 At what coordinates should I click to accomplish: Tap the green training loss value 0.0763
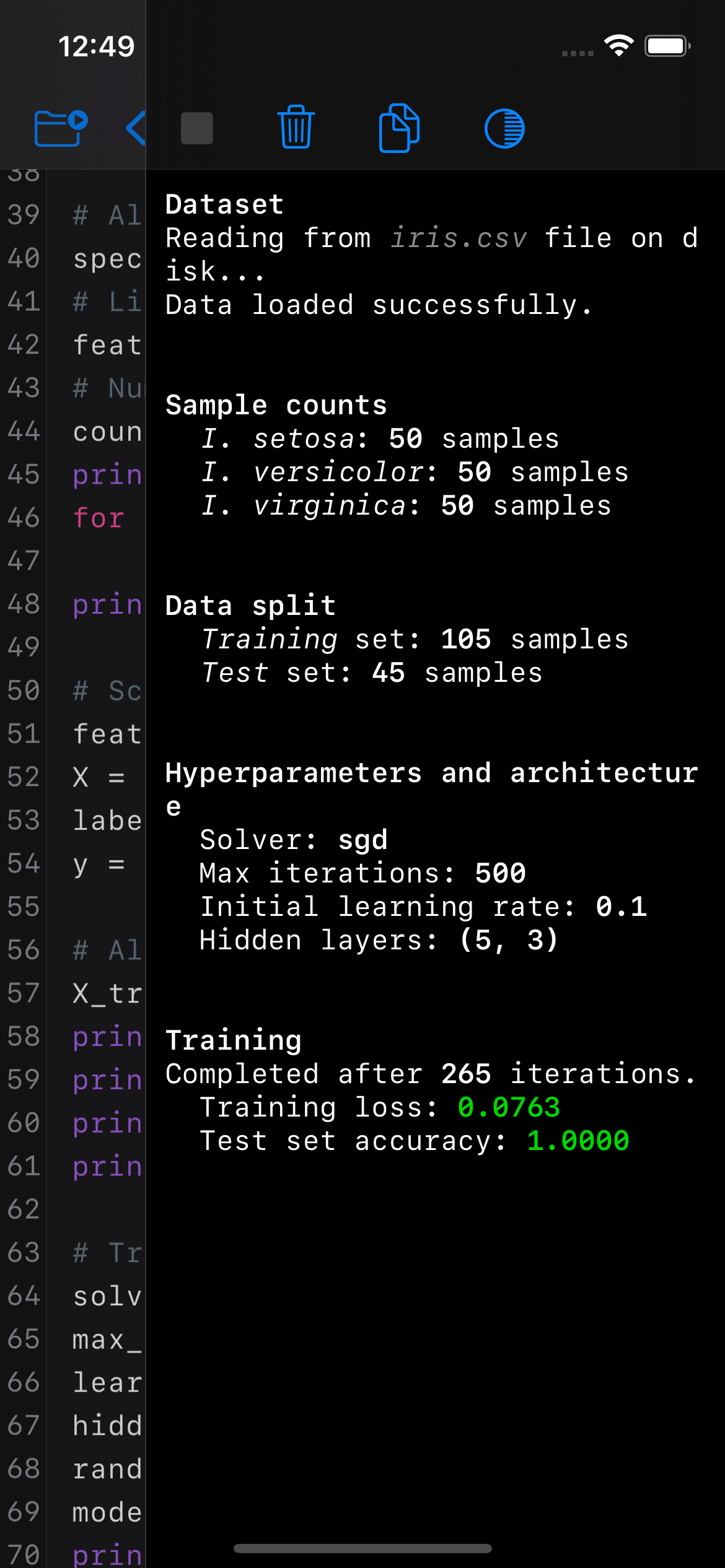point(509,1107)
